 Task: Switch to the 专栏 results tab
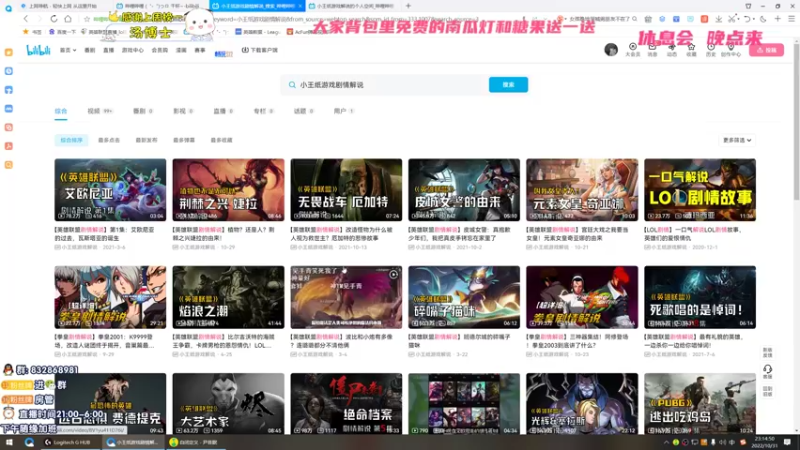tap(264, 111)
